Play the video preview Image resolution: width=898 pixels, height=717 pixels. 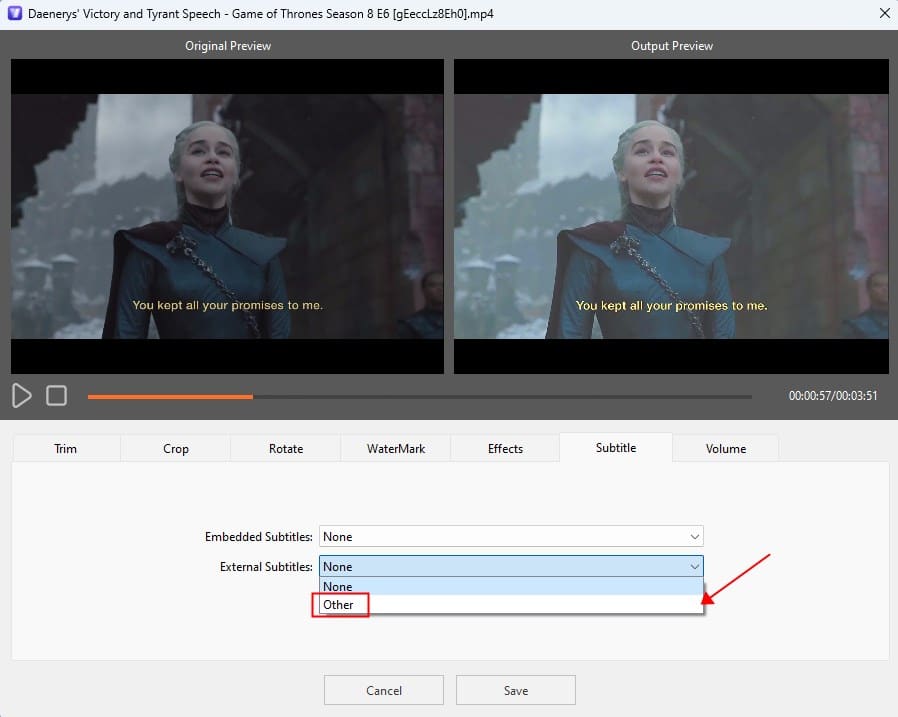coord(21,396)
